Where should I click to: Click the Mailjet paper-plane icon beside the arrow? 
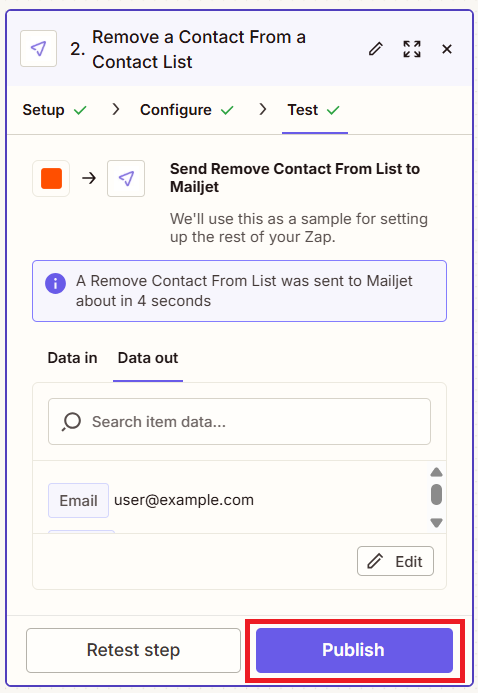pyautogui.click(x=126, y=178)
